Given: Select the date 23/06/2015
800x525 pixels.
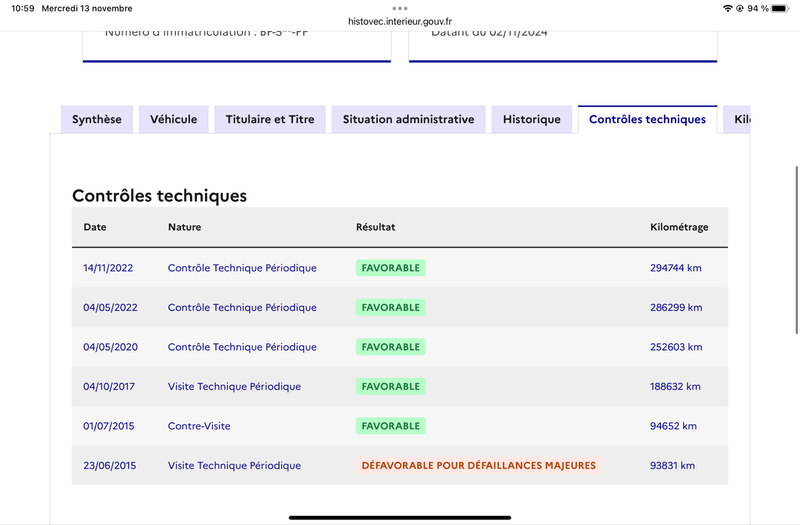Looking at the screenshot, I should [110, 466].
